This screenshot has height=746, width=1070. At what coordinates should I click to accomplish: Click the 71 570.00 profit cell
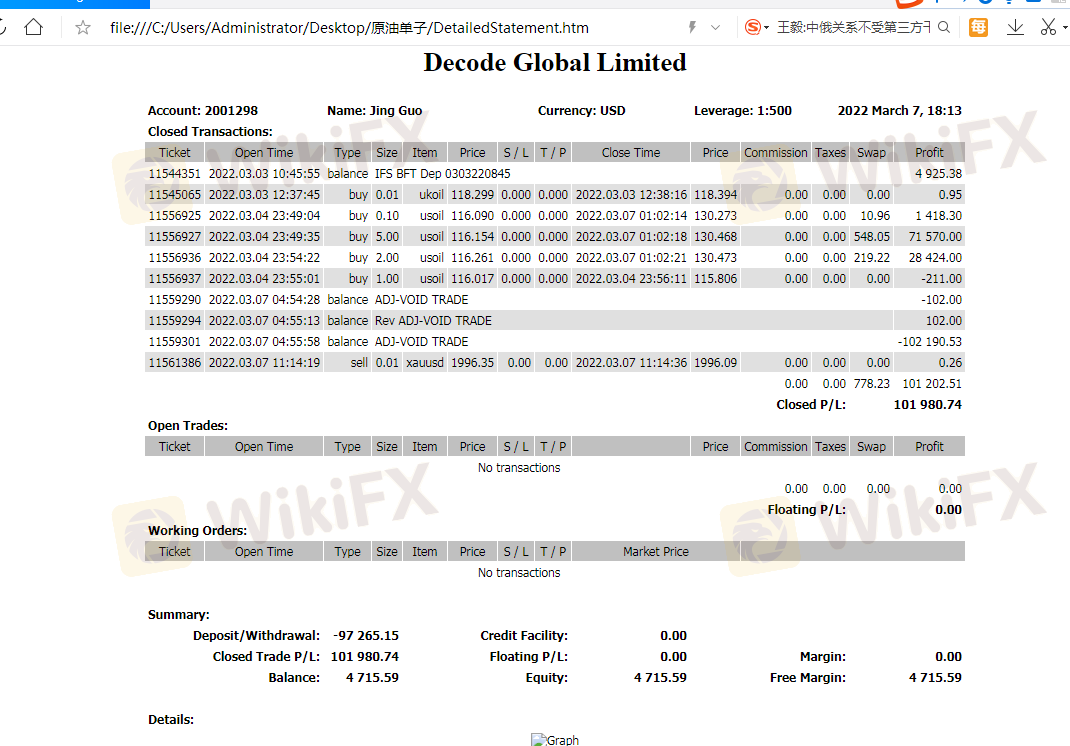(935, 237)
